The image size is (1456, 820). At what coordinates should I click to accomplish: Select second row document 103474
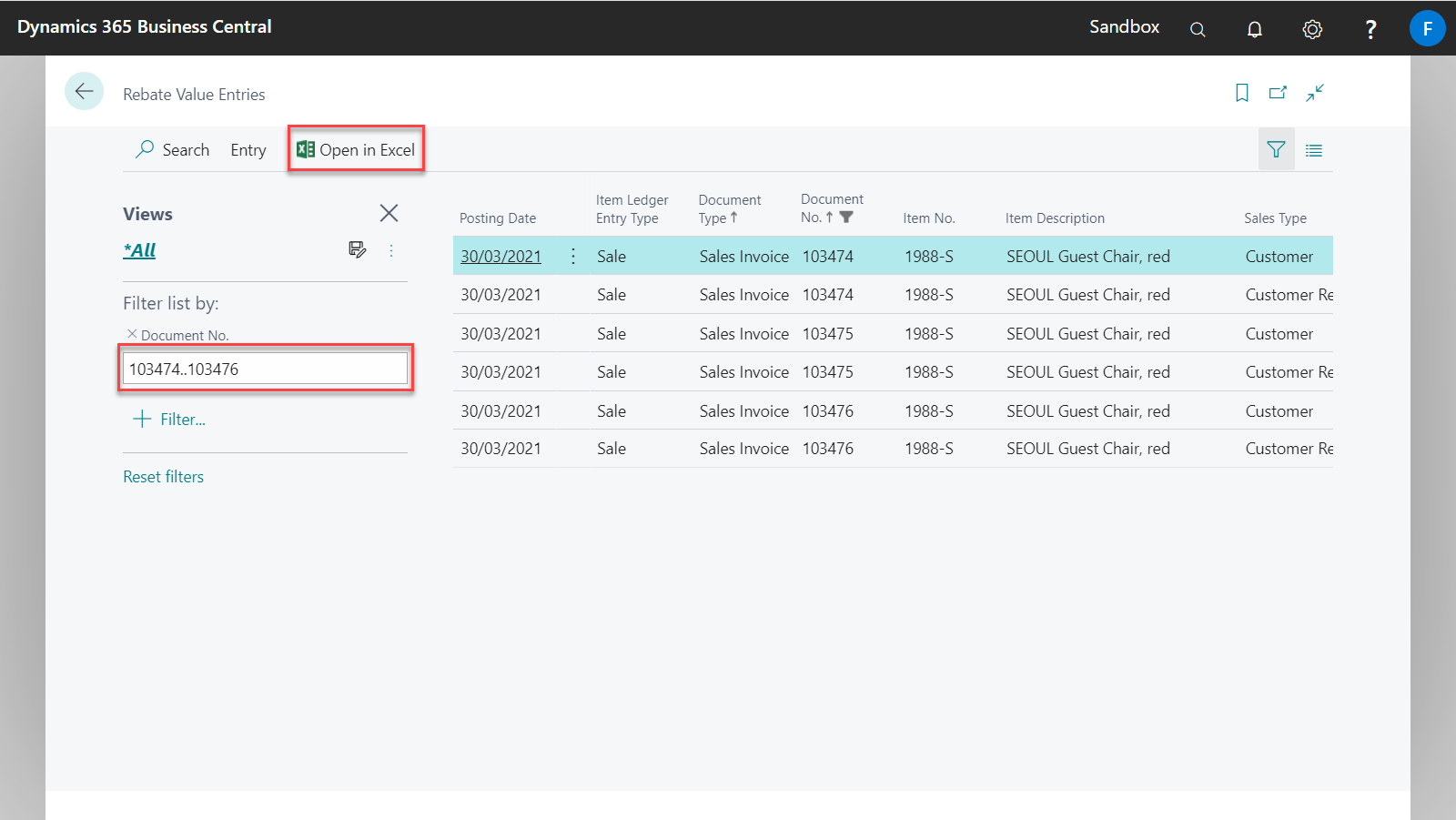tap(827, 295)
